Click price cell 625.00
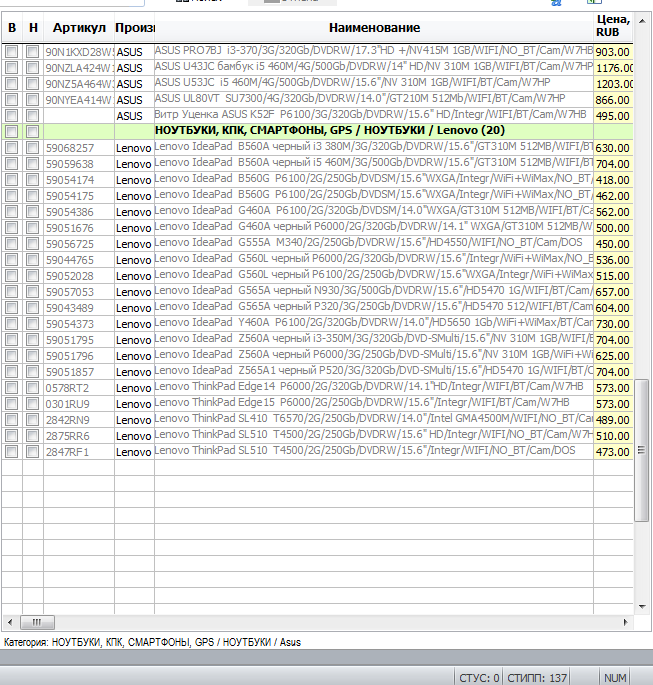Screen dimensions: 653x685 tap(613, 356)
